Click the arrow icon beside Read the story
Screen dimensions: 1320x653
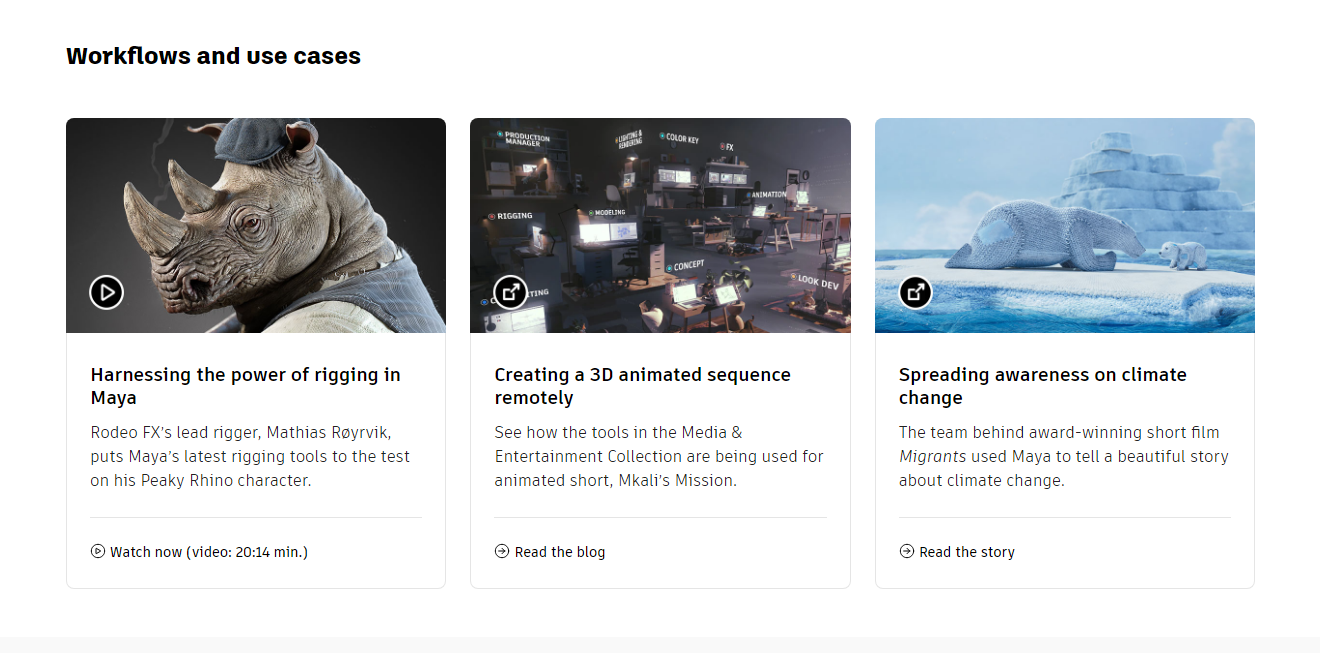[x=906, y=551]
